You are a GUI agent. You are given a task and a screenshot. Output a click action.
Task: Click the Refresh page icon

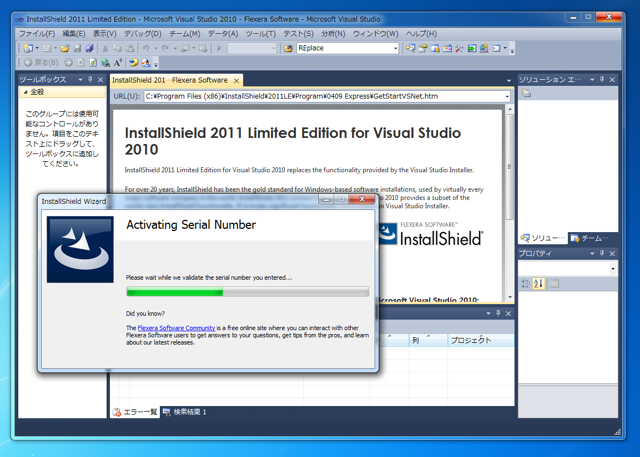tap(93, 62)
